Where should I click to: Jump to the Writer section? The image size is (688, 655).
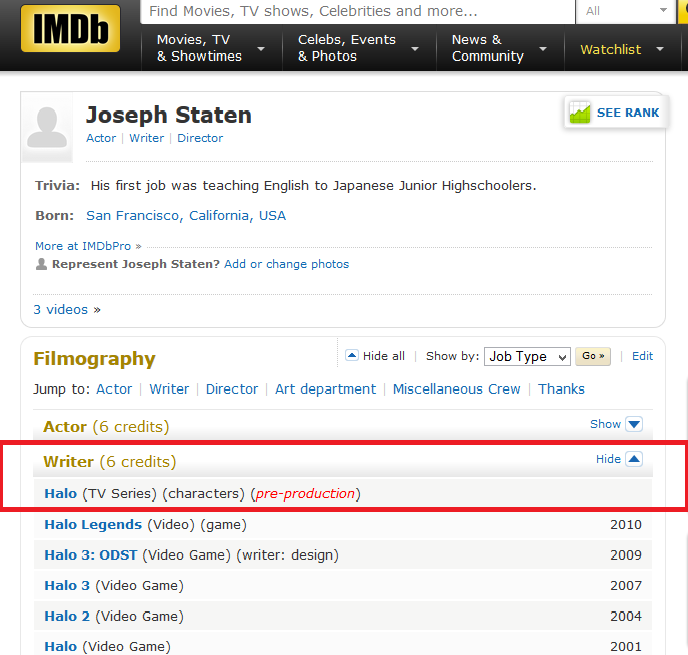point(169,389)
